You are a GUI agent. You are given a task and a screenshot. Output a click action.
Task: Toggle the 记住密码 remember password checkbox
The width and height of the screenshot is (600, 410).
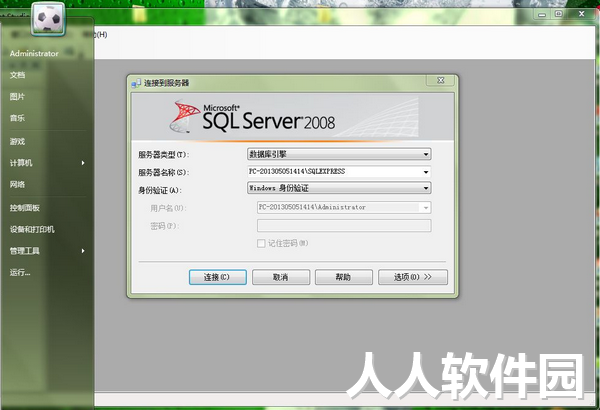261,243
